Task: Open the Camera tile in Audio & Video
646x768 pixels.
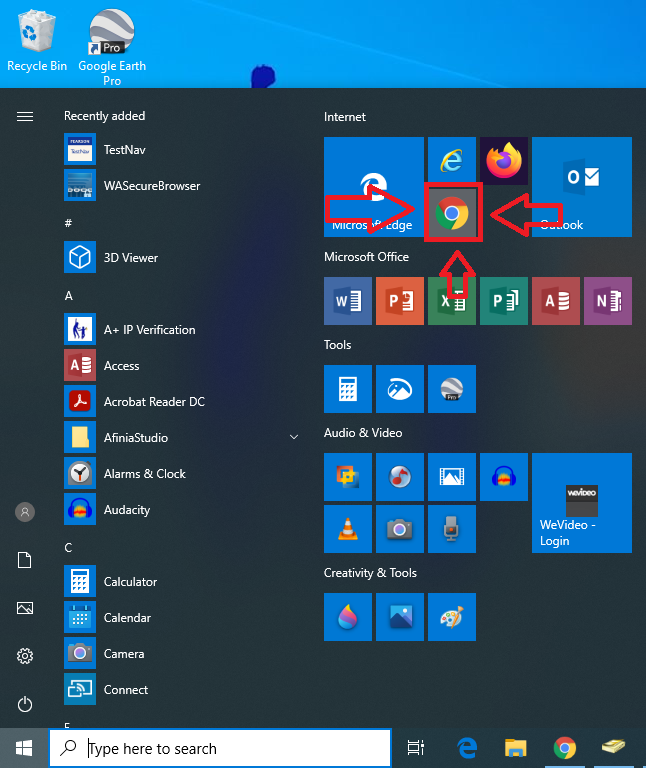Action: (400, 529)
